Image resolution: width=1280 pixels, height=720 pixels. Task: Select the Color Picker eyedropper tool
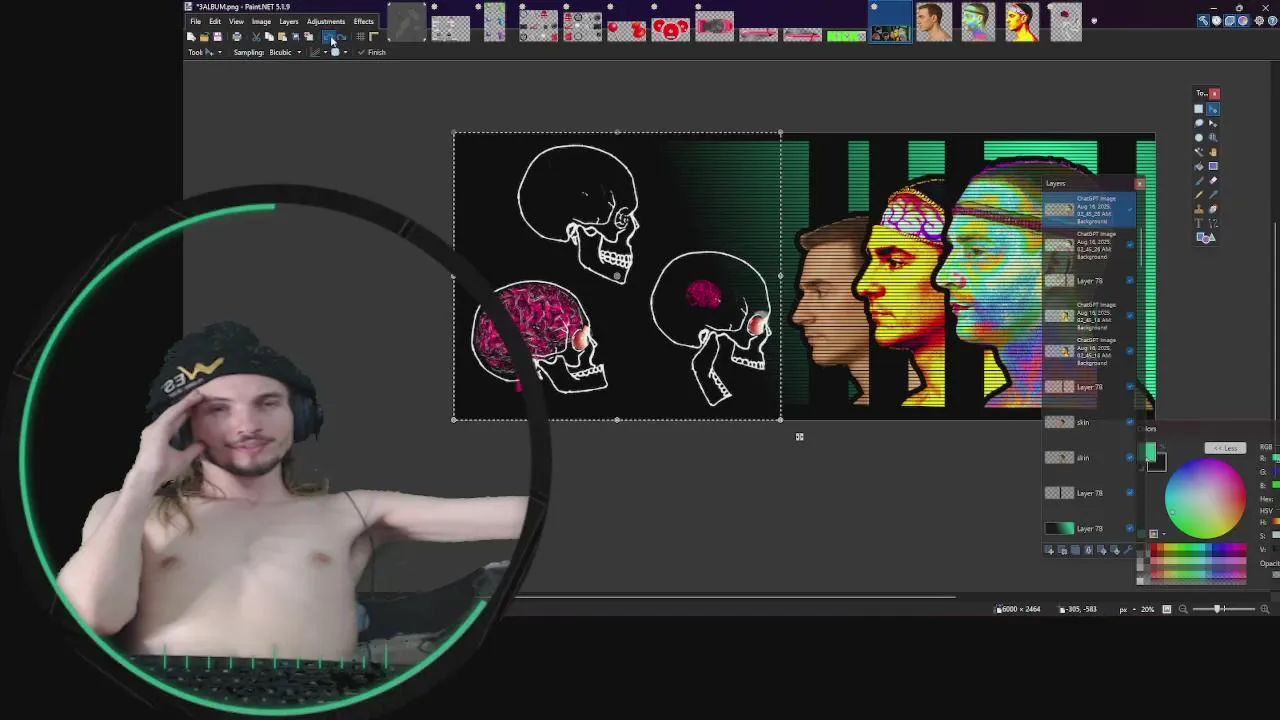pos(1213,195)
